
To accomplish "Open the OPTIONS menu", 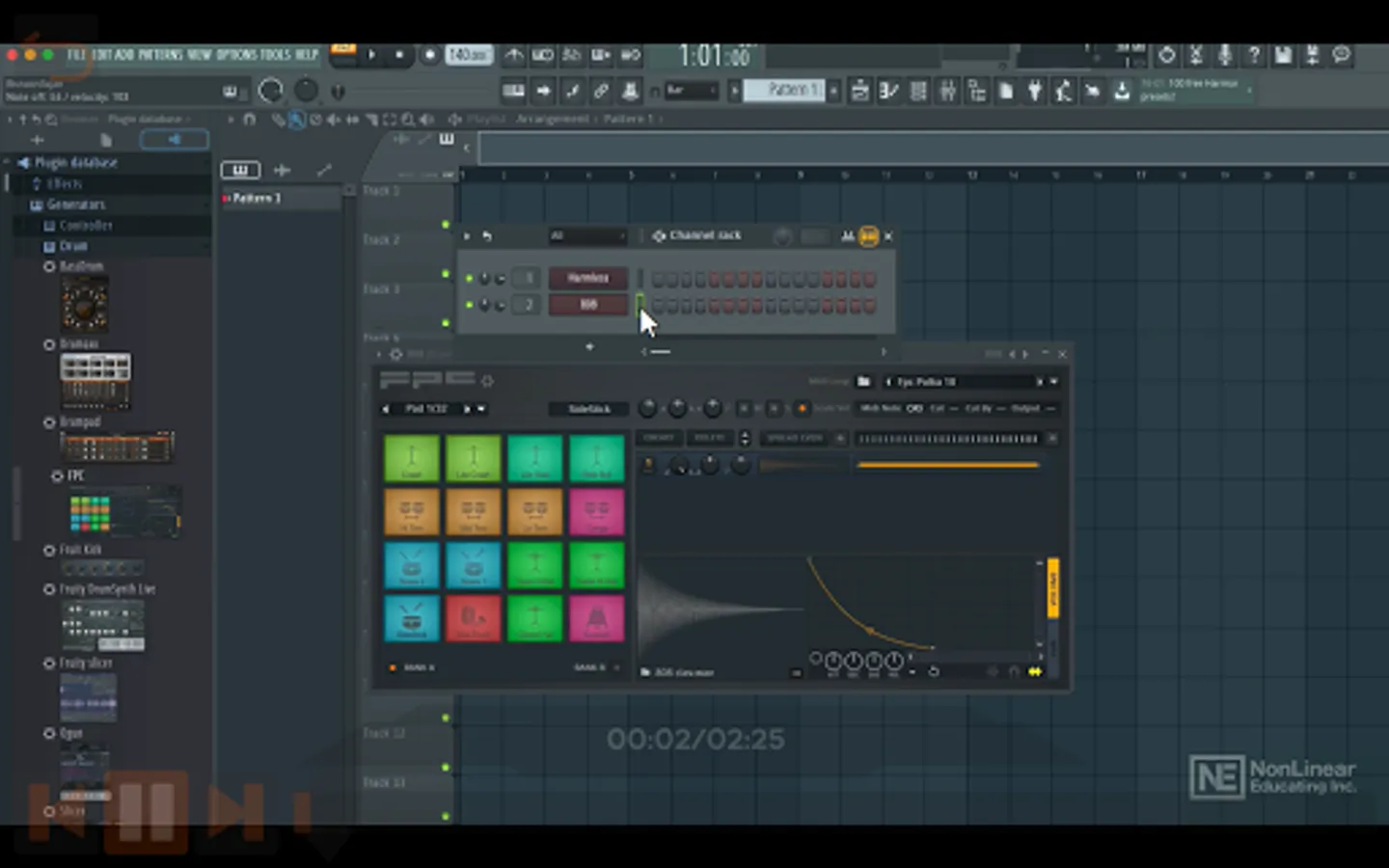I will pyautogui.click(x=237, y=55).
